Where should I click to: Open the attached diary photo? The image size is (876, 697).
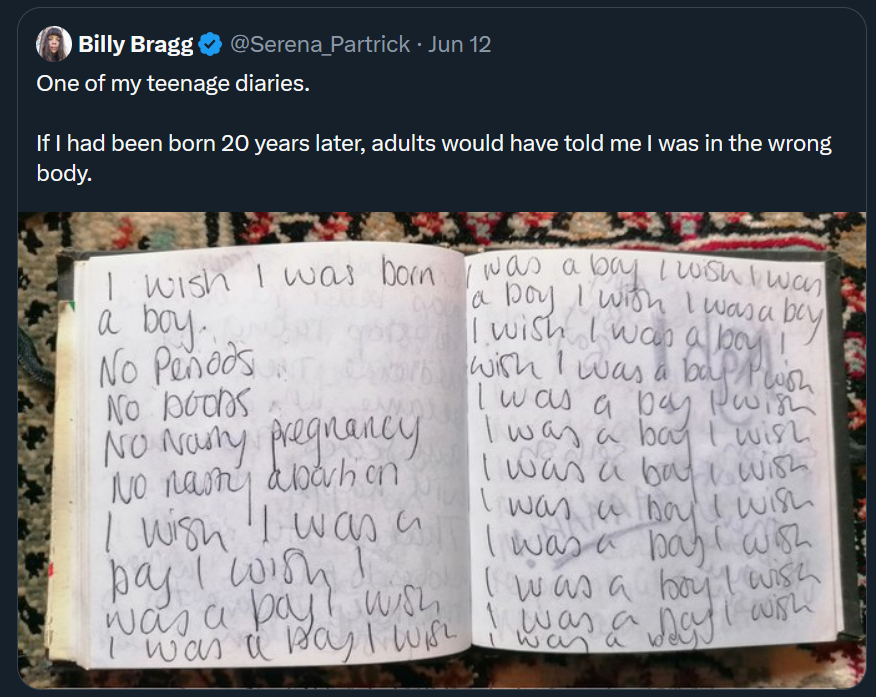442,450
